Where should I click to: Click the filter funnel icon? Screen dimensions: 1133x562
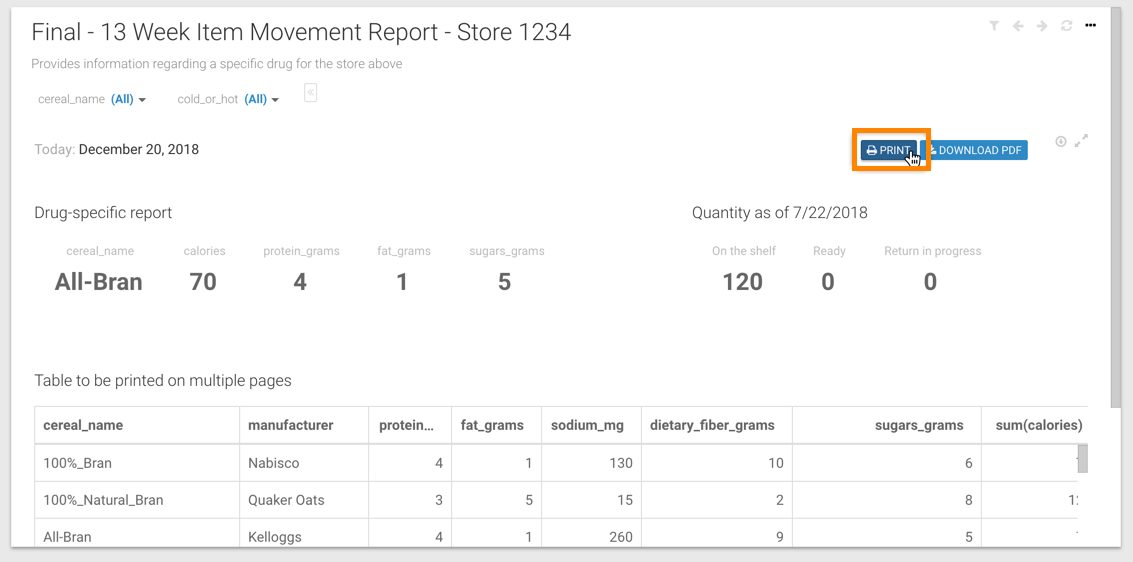[x=994, y=26]
